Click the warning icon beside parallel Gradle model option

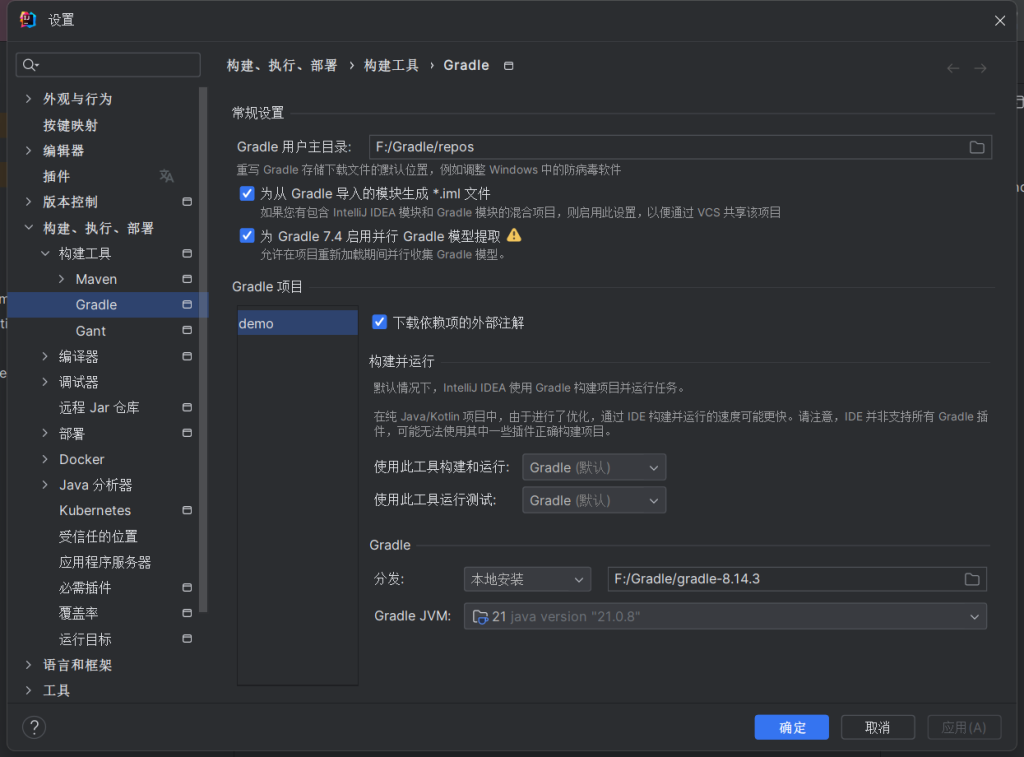(514, 235)
